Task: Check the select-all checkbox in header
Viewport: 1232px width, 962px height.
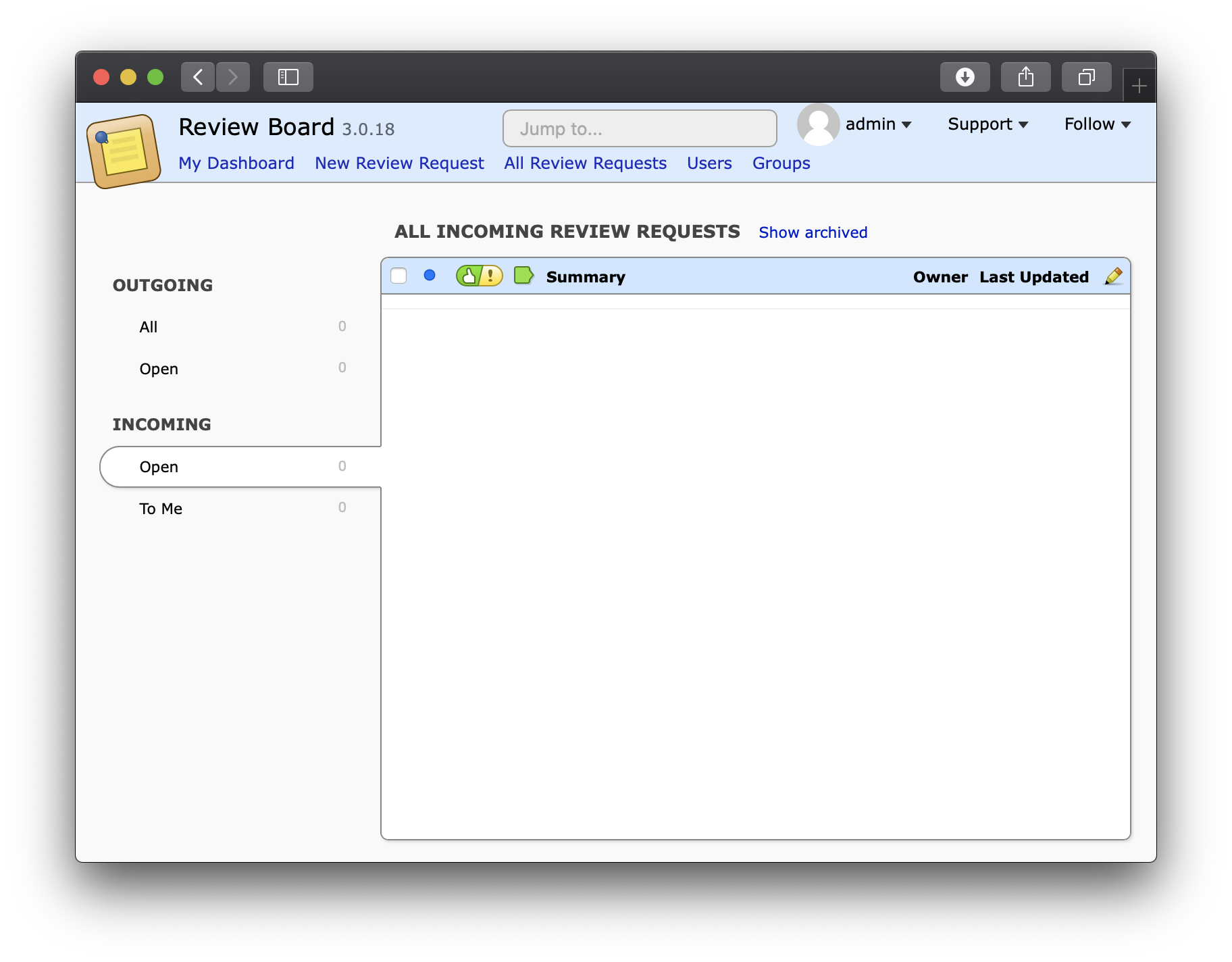Action: pos(399,276)
